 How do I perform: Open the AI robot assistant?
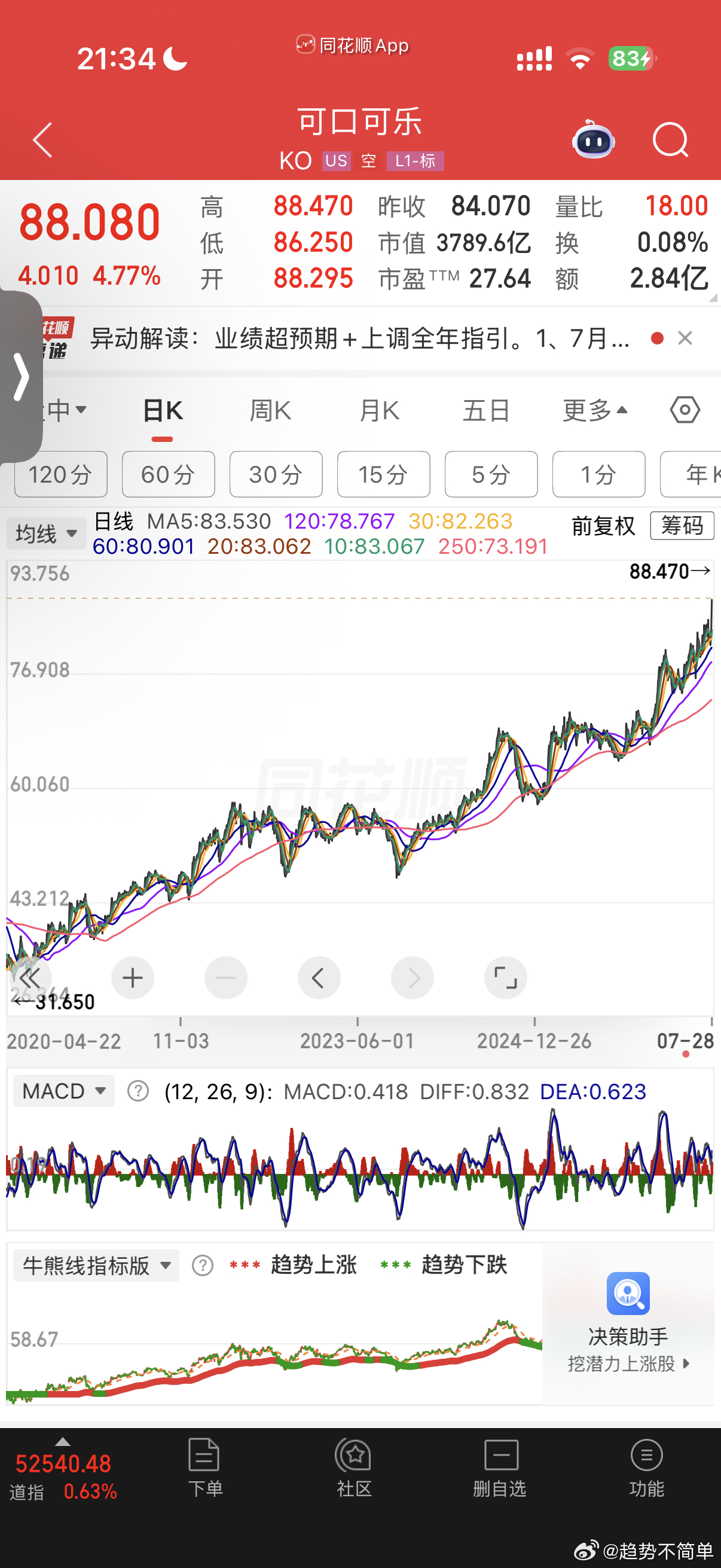[x=593, y=139]
